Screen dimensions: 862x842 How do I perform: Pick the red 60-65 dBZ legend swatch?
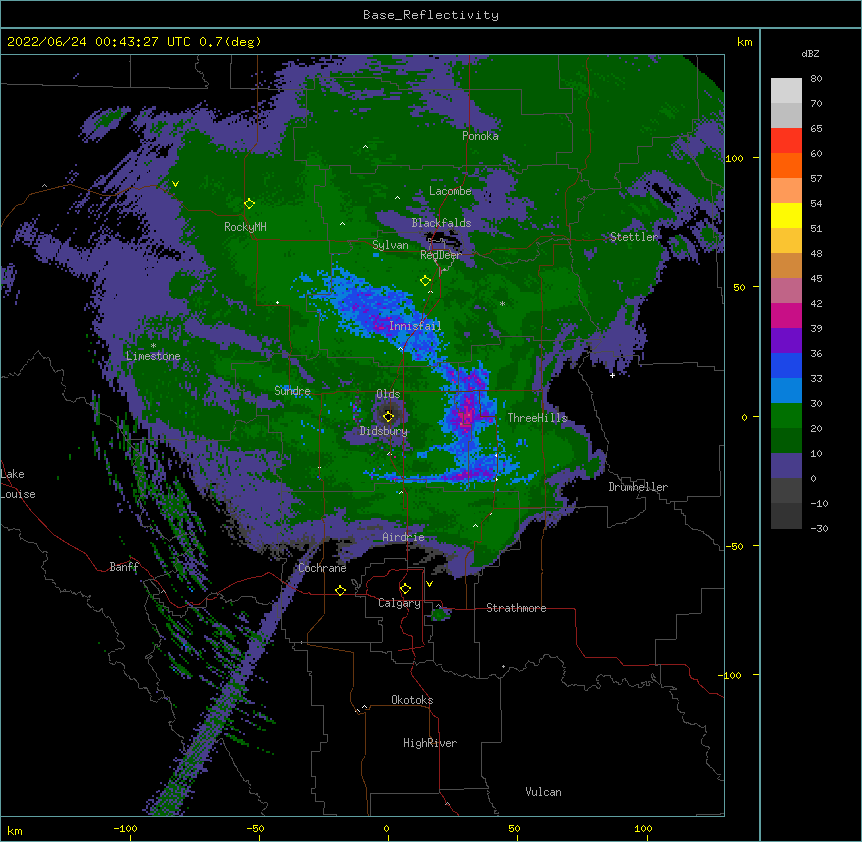786,141
